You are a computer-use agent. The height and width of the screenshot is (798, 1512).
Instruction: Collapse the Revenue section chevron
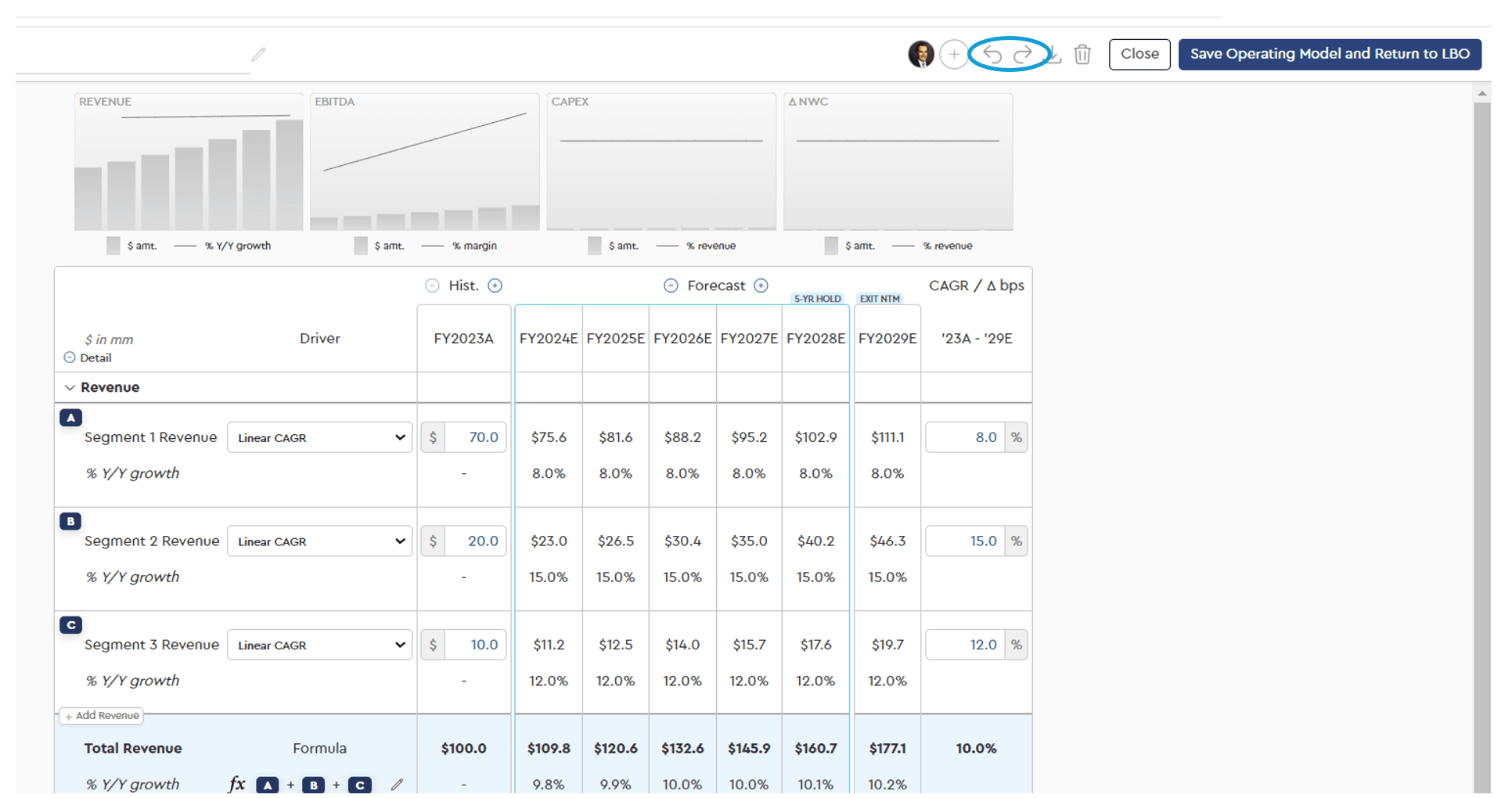pyautogui.click(x=70, y=387)
